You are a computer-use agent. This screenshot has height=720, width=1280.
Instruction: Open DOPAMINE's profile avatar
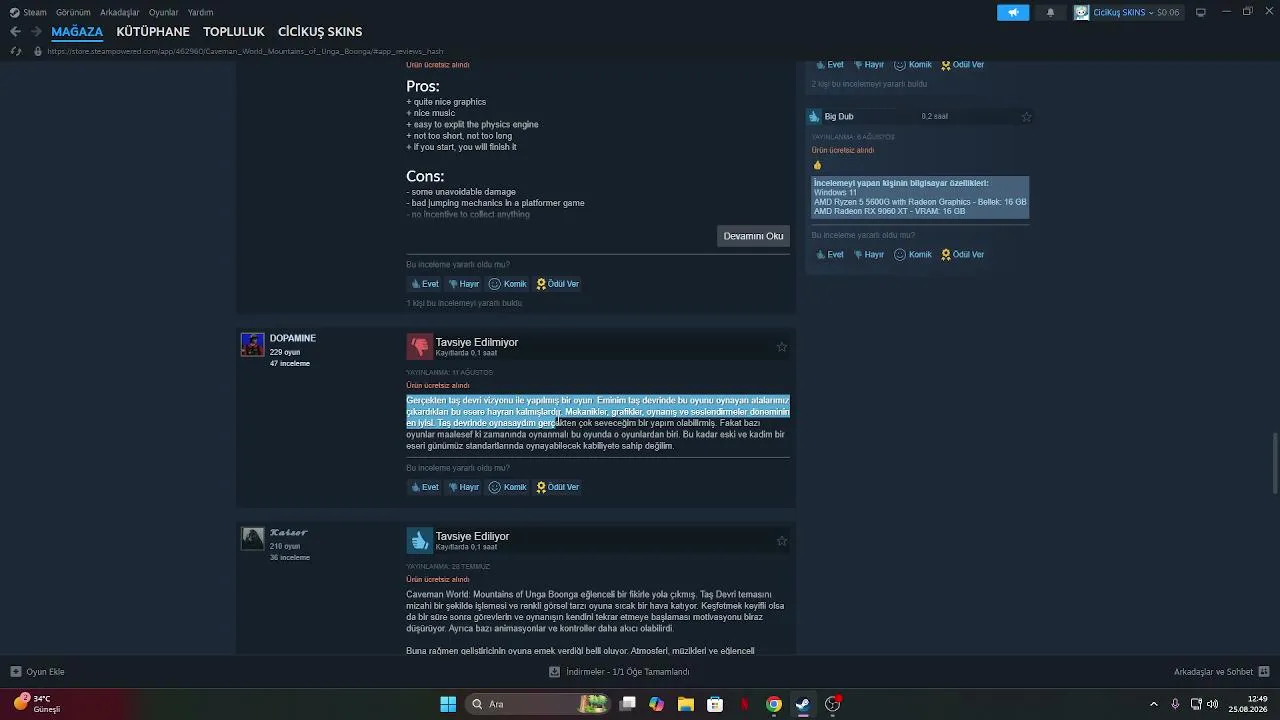coord(253,345)
